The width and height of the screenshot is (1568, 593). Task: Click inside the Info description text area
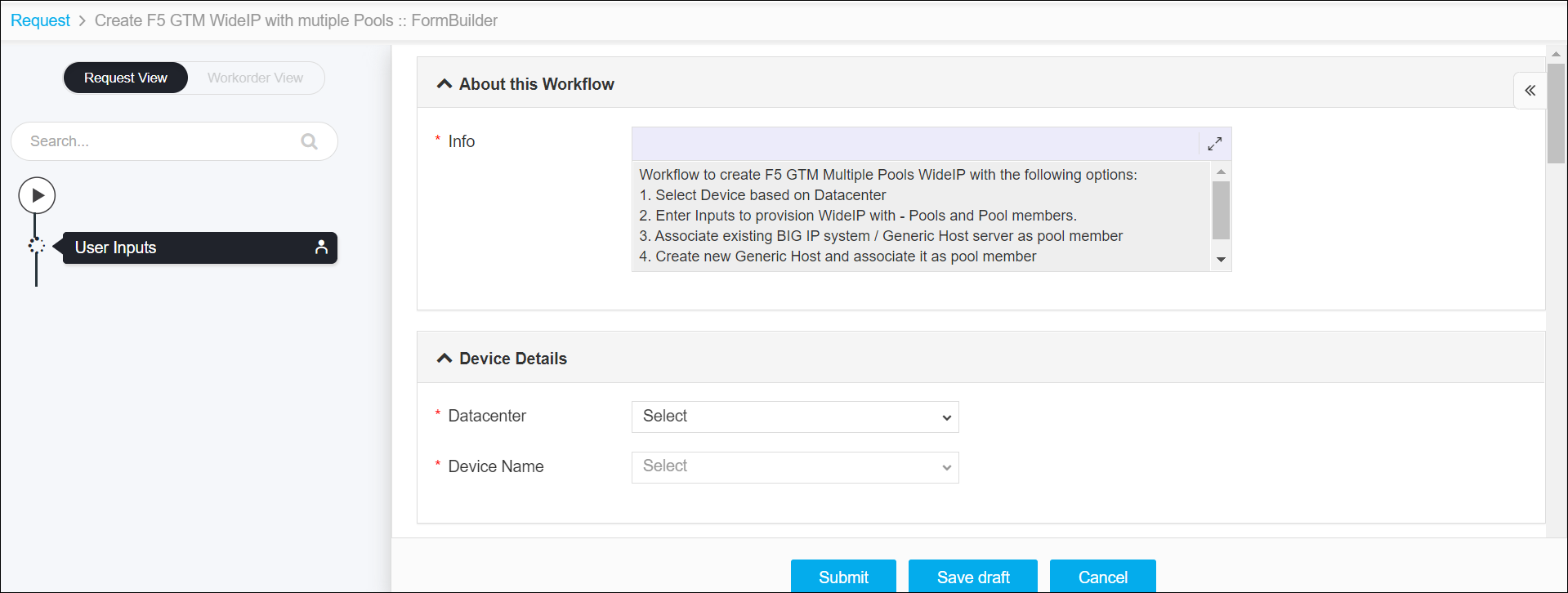pos(922,216)
